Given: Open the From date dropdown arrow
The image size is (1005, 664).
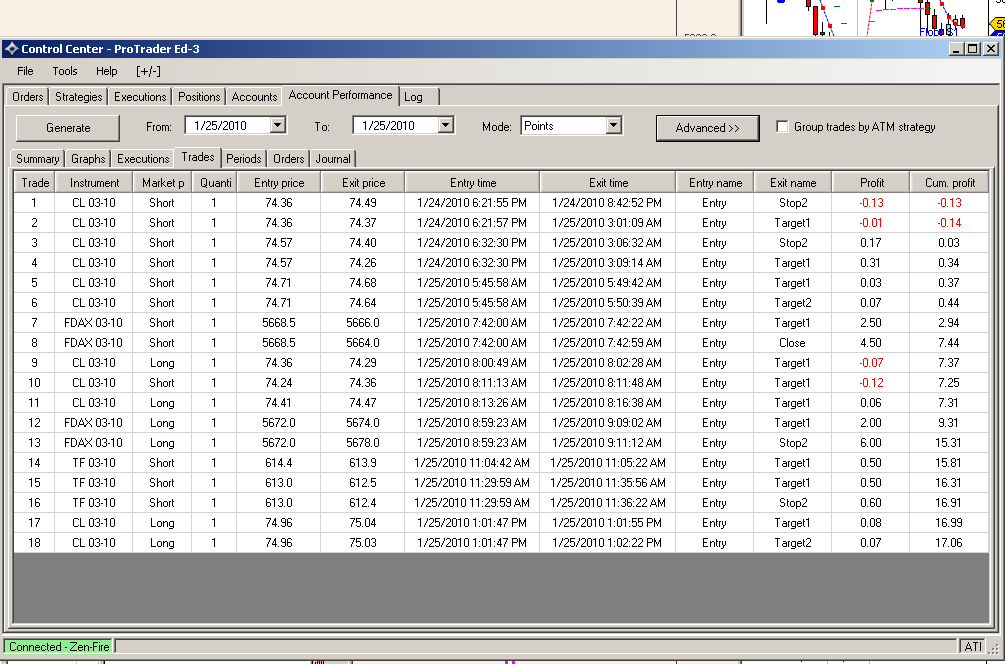Looking at the screenshot, I should [x=278, y=125].
